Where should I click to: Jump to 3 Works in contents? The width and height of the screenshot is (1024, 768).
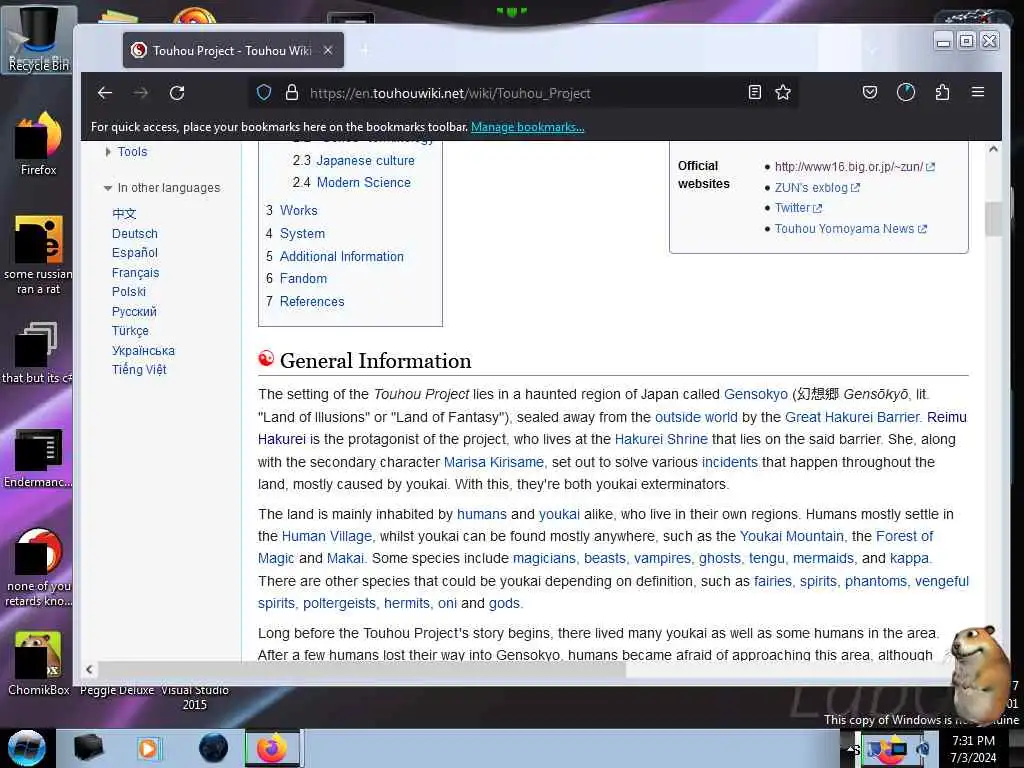(x=291, y=210)
